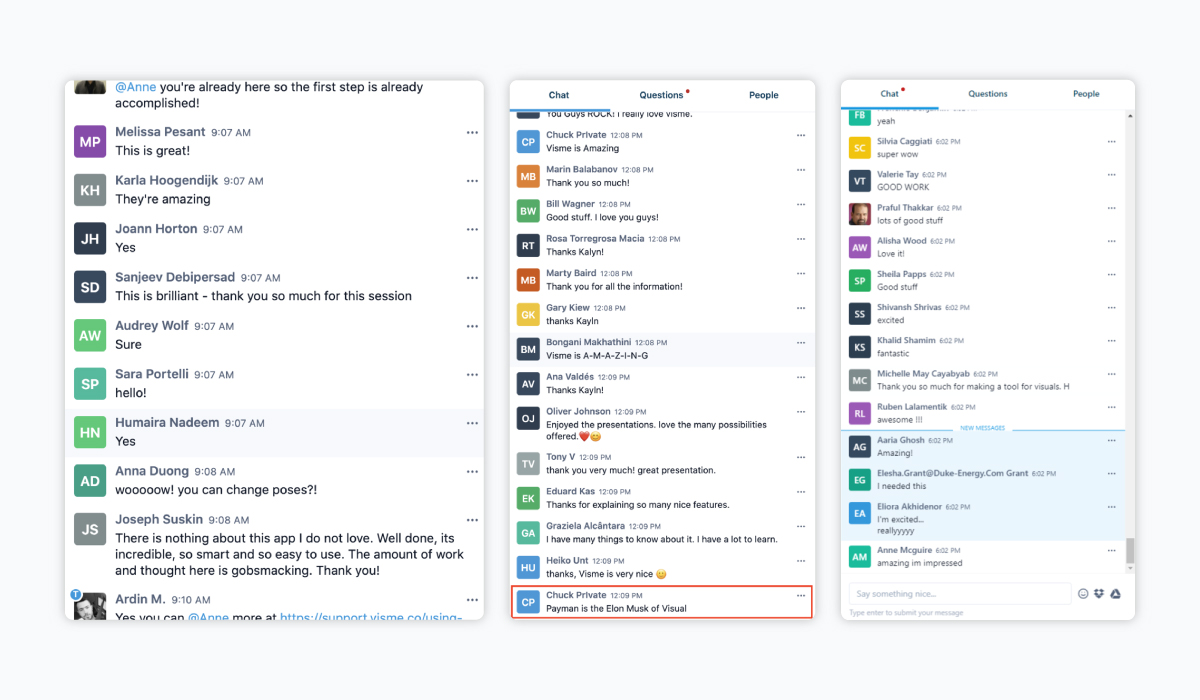Open more options for Bill Wagner's message

[x=800, y=204]
